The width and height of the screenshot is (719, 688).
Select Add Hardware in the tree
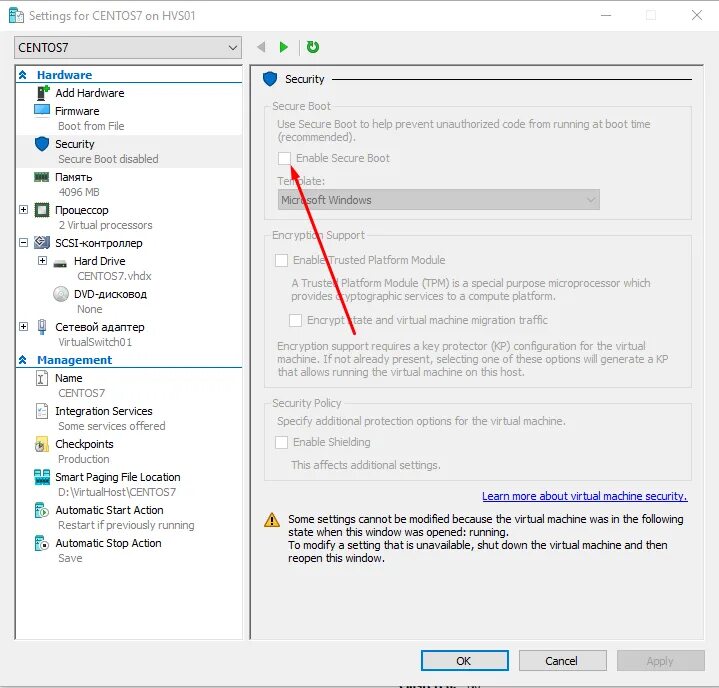[x=90, y=93]
